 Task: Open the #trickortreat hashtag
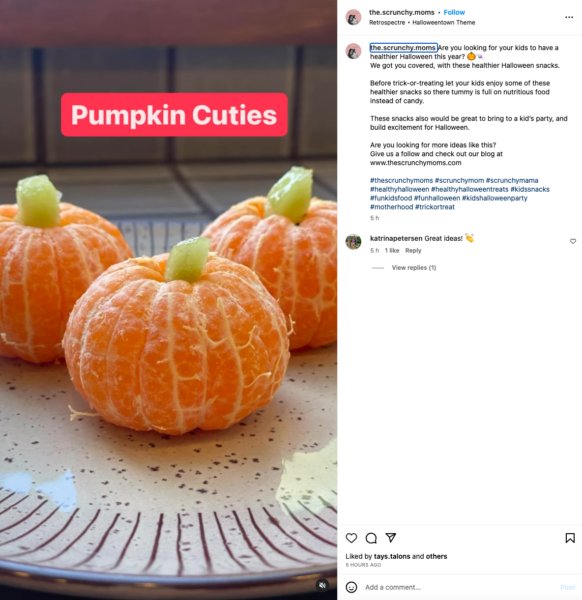pyautogui.click(x=435, y=207)
